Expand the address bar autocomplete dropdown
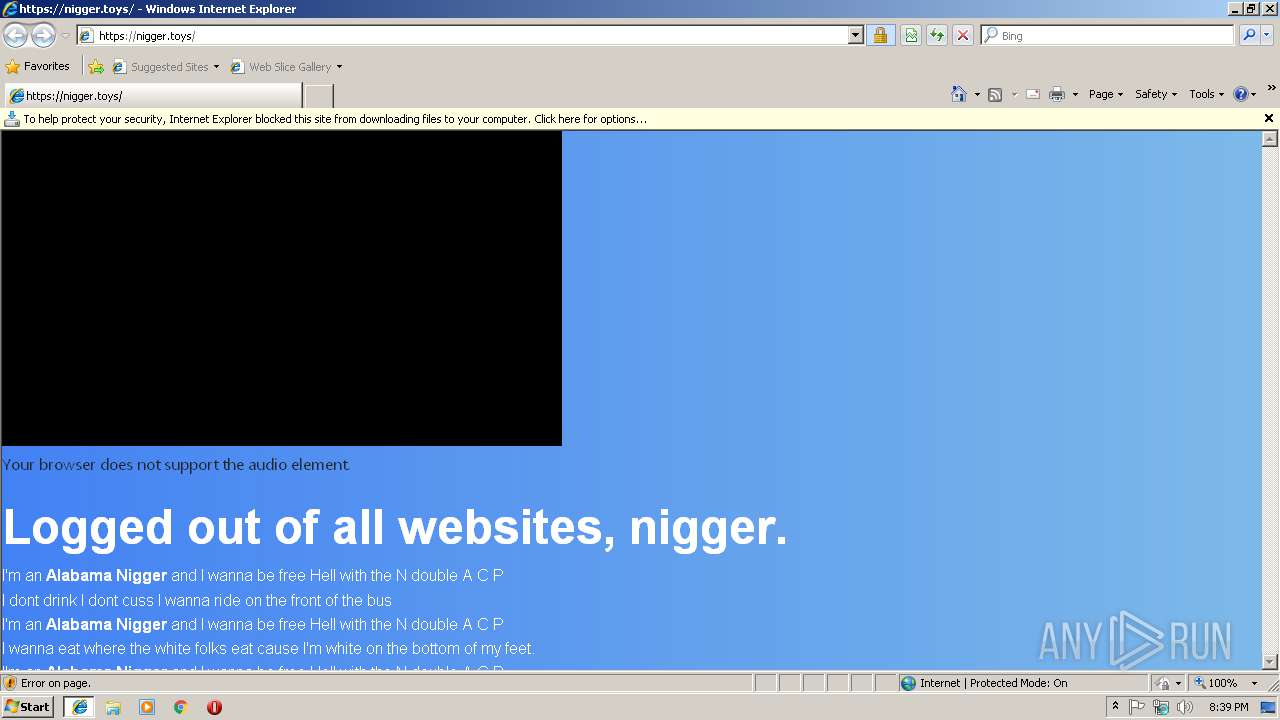 click(x=856, y=36)
